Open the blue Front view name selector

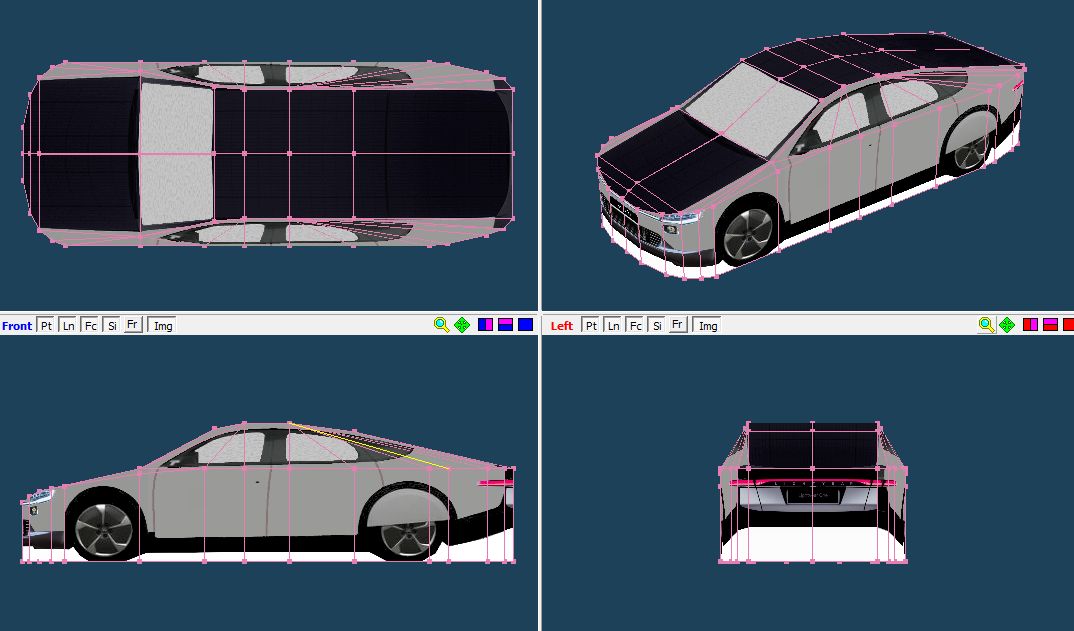[17, 326]
